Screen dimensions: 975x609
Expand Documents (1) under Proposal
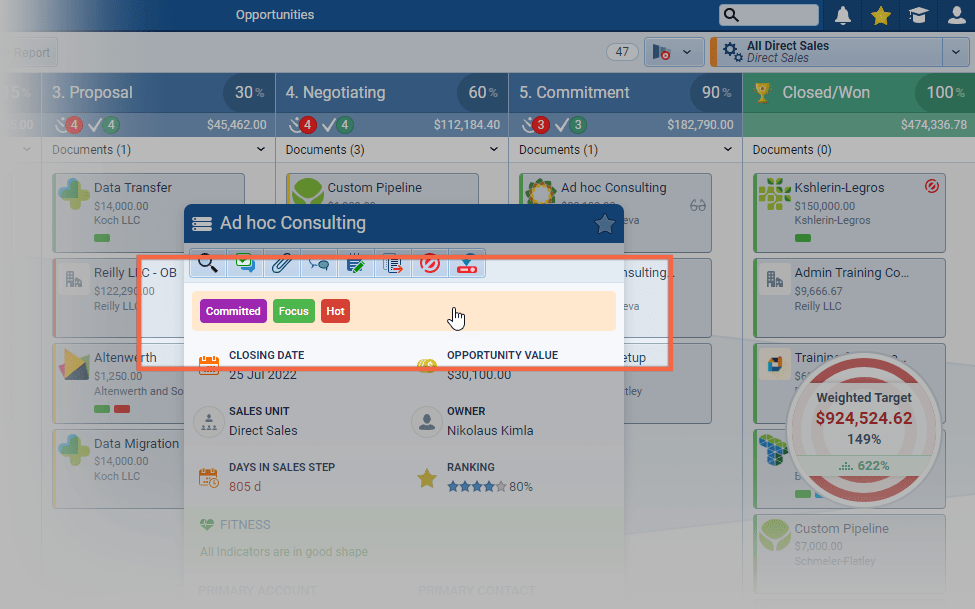[x=260, y=150]
